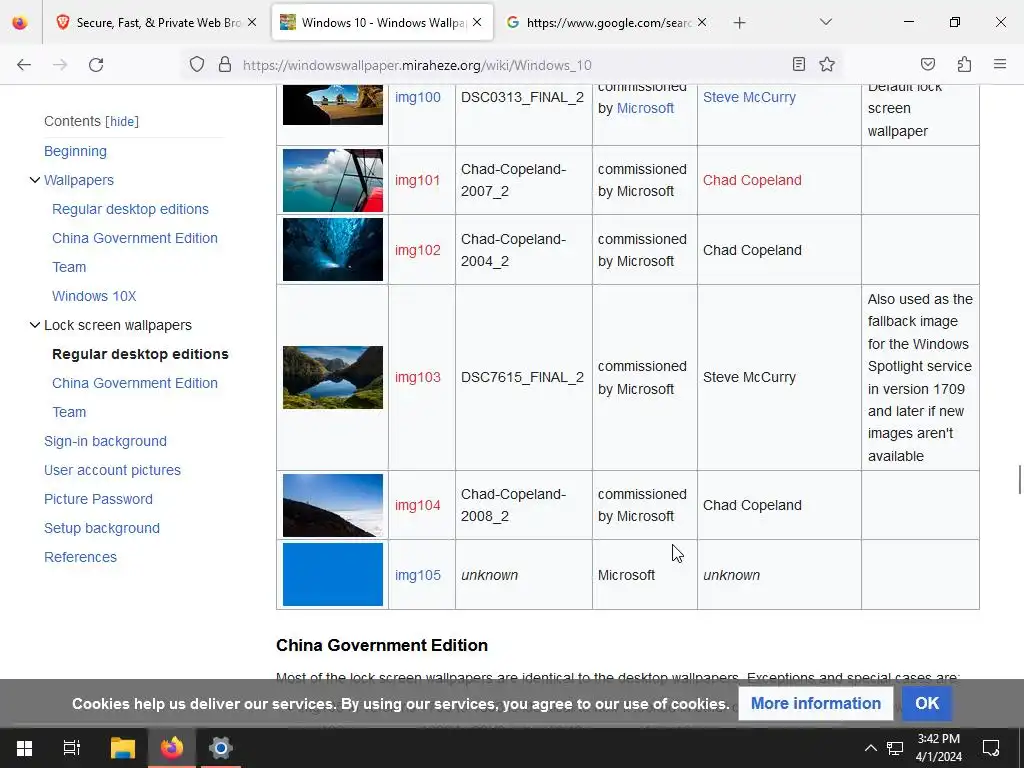
Task: Go to China Government Edition under Wallpapers
Action: click(135, 238)
